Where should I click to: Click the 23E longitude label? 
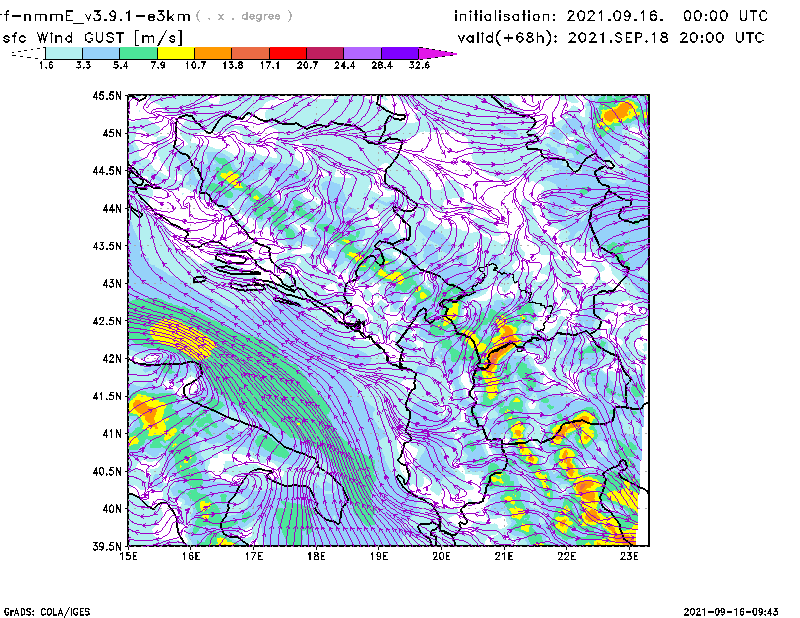pyautogui.click(x=629, y=556)
